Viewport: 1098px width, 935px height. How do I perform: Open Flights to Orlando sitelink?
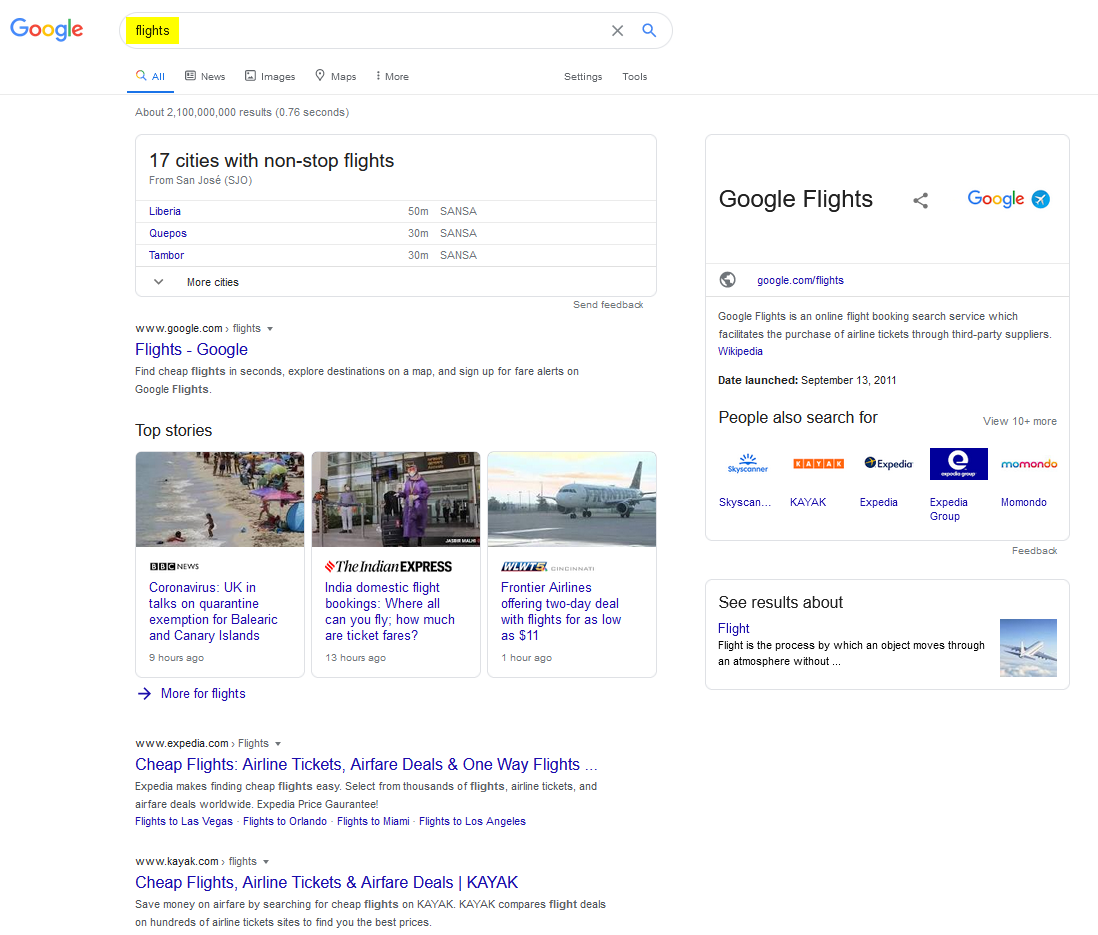[285, 821]
